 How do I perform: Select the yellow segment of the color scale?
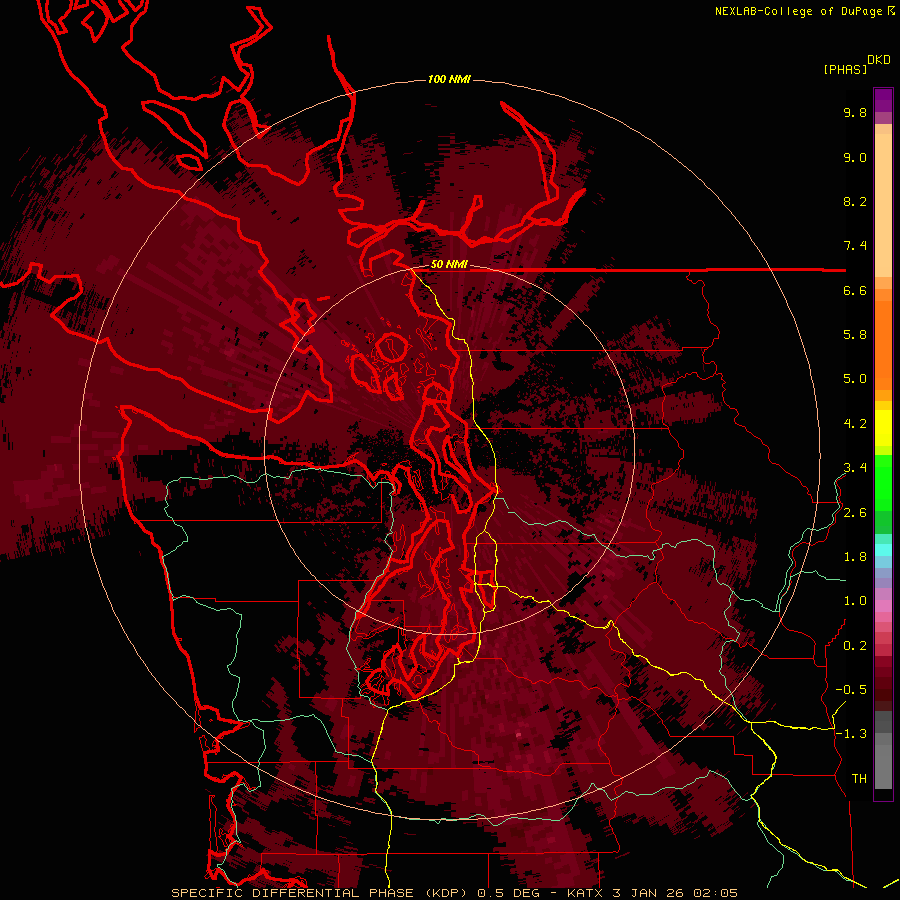point(883,428)
